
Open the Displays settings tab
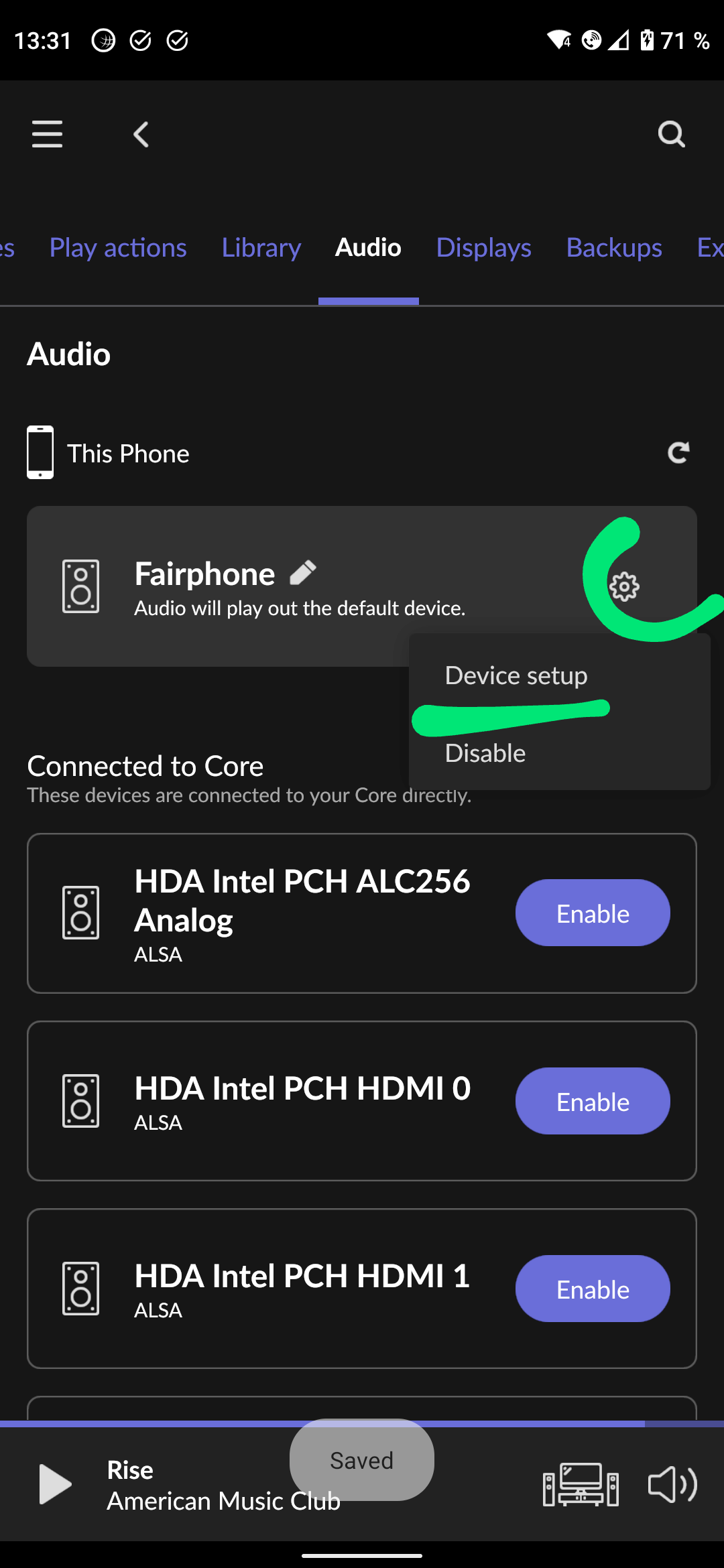(483, 248)
